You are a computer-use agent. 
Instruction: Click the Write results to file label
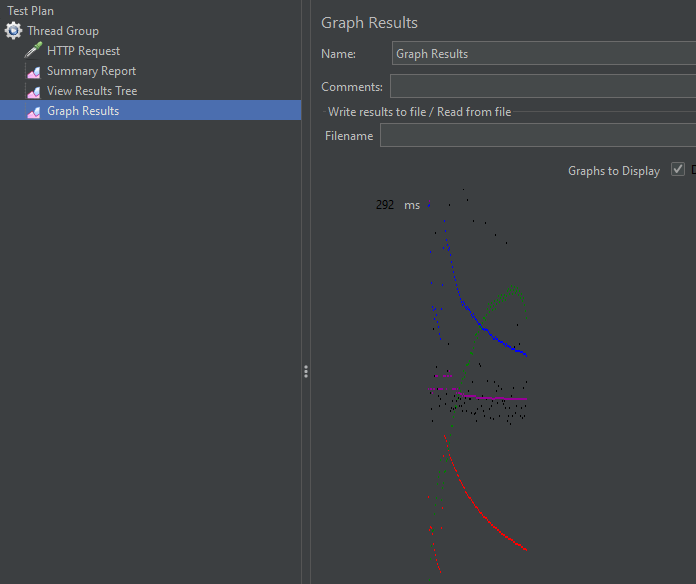(x=419, y=112)
